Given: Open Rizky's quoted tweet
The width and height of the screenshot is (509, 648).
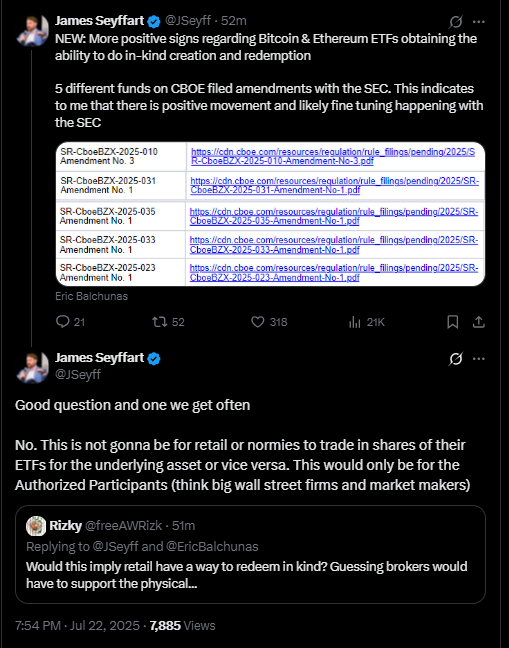Looking at the screenshot, I should (250, 554).
